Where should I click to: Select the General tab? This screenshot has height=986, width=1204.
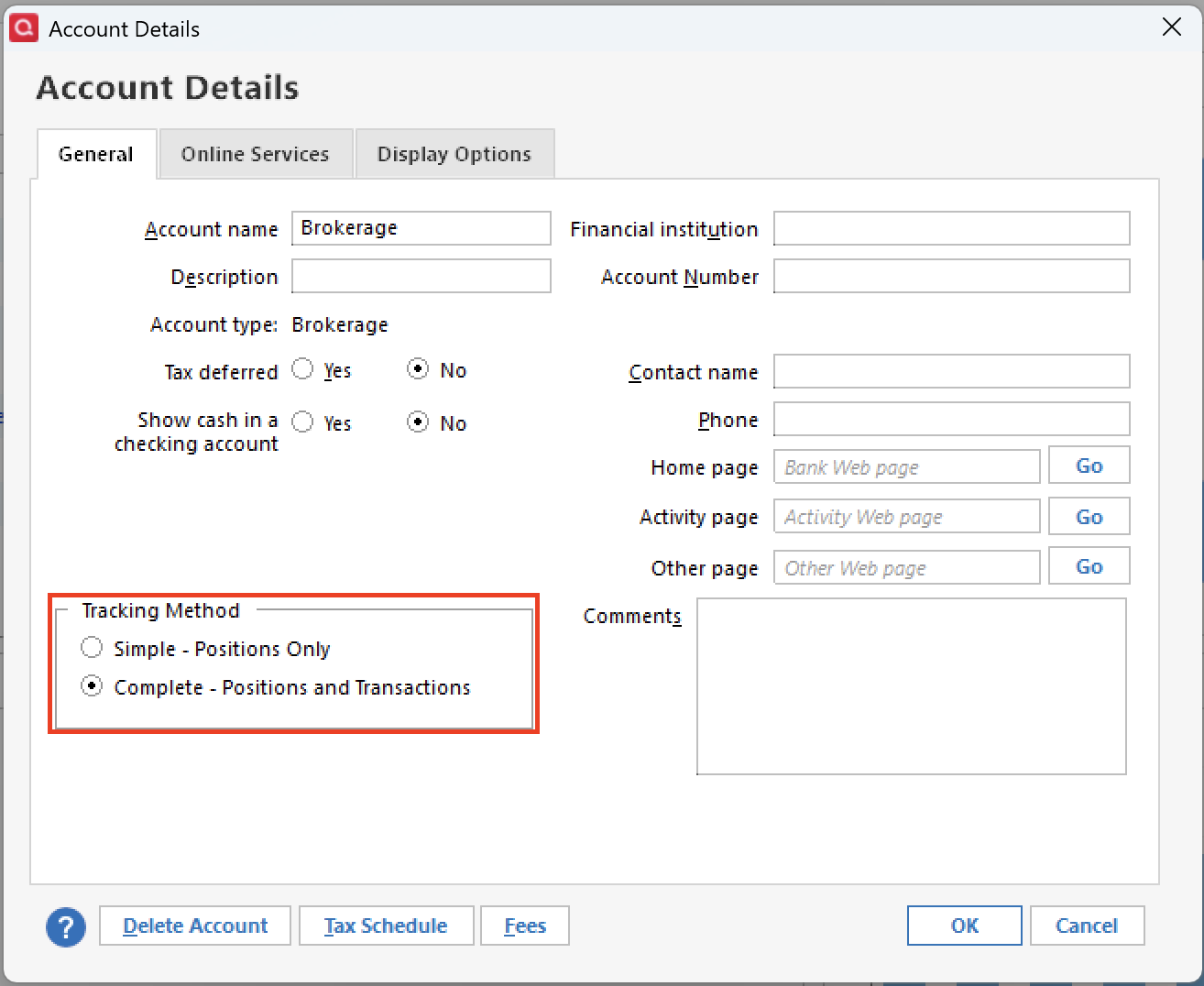pos(96,154)
